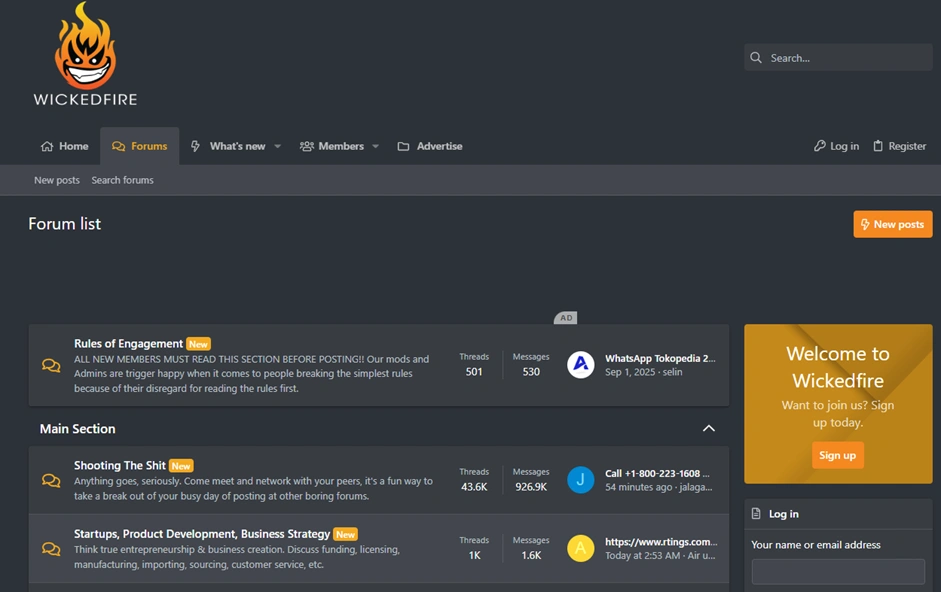
Task: Open the blue 'J' user avatar
Action: (581, 480)
